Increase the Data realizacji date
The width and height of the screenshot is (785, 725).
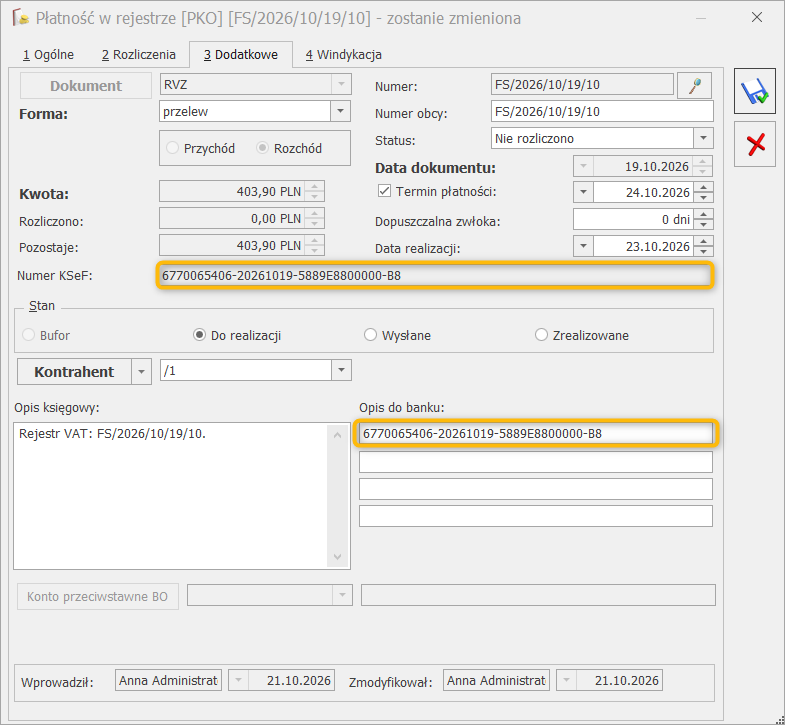click(x=703, y=241)
